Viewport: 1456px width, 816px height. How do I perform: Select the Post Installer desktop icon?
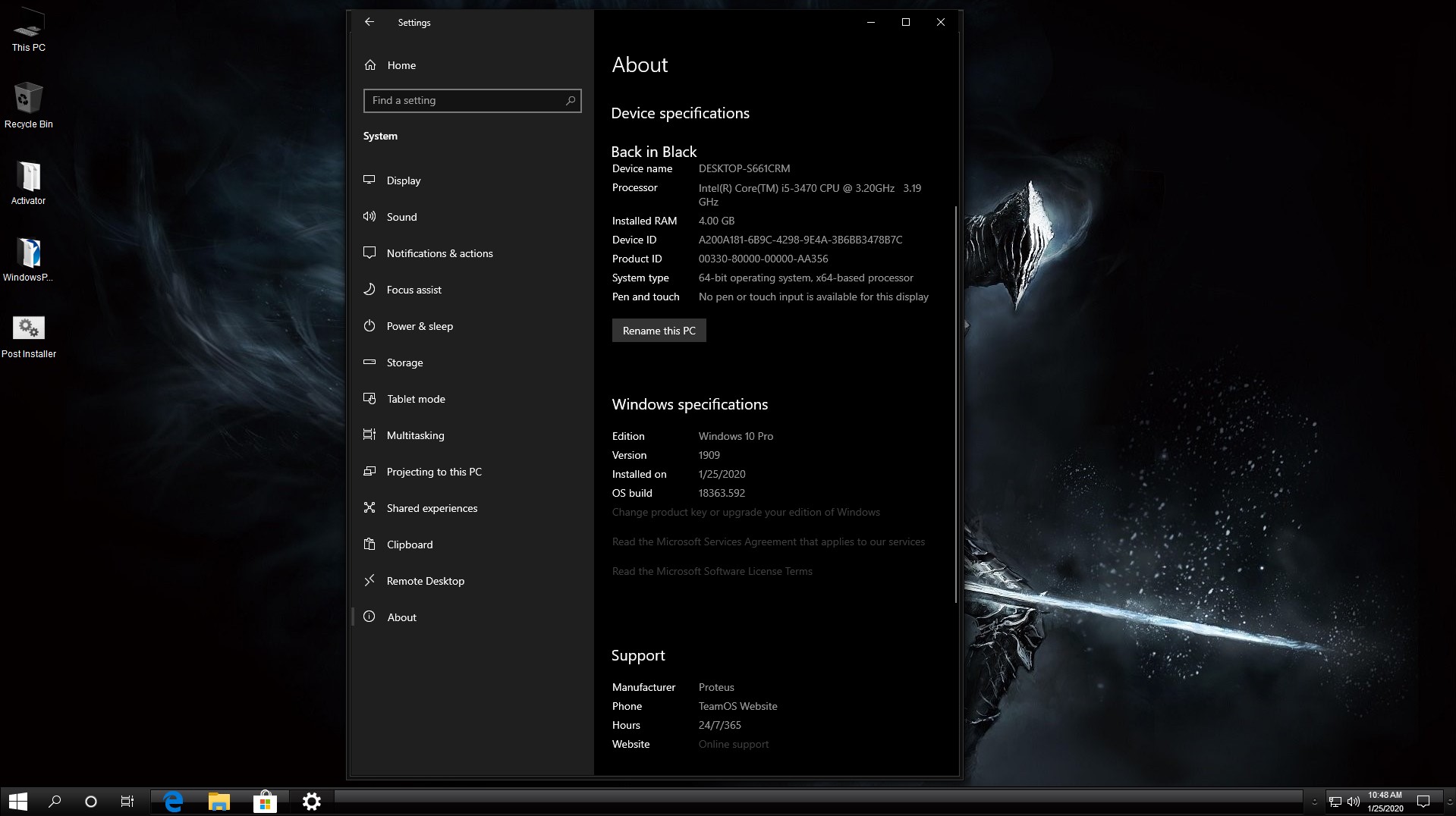pyautogui.click(x=29, y=337)
